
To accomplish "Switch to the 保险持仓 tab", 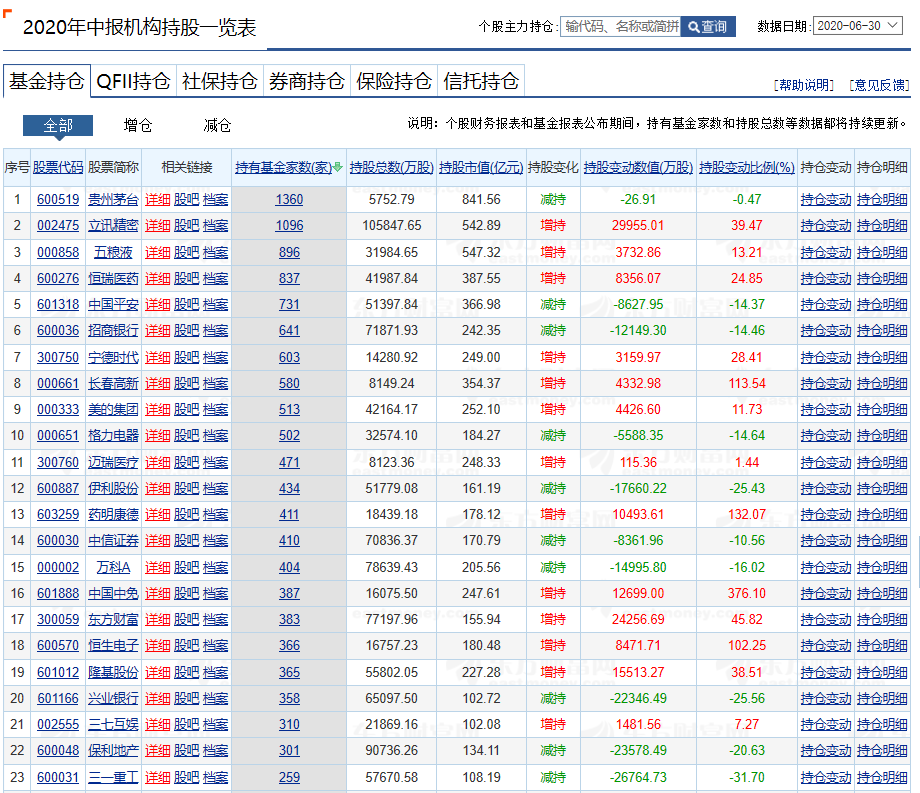I will click(394, 81).
